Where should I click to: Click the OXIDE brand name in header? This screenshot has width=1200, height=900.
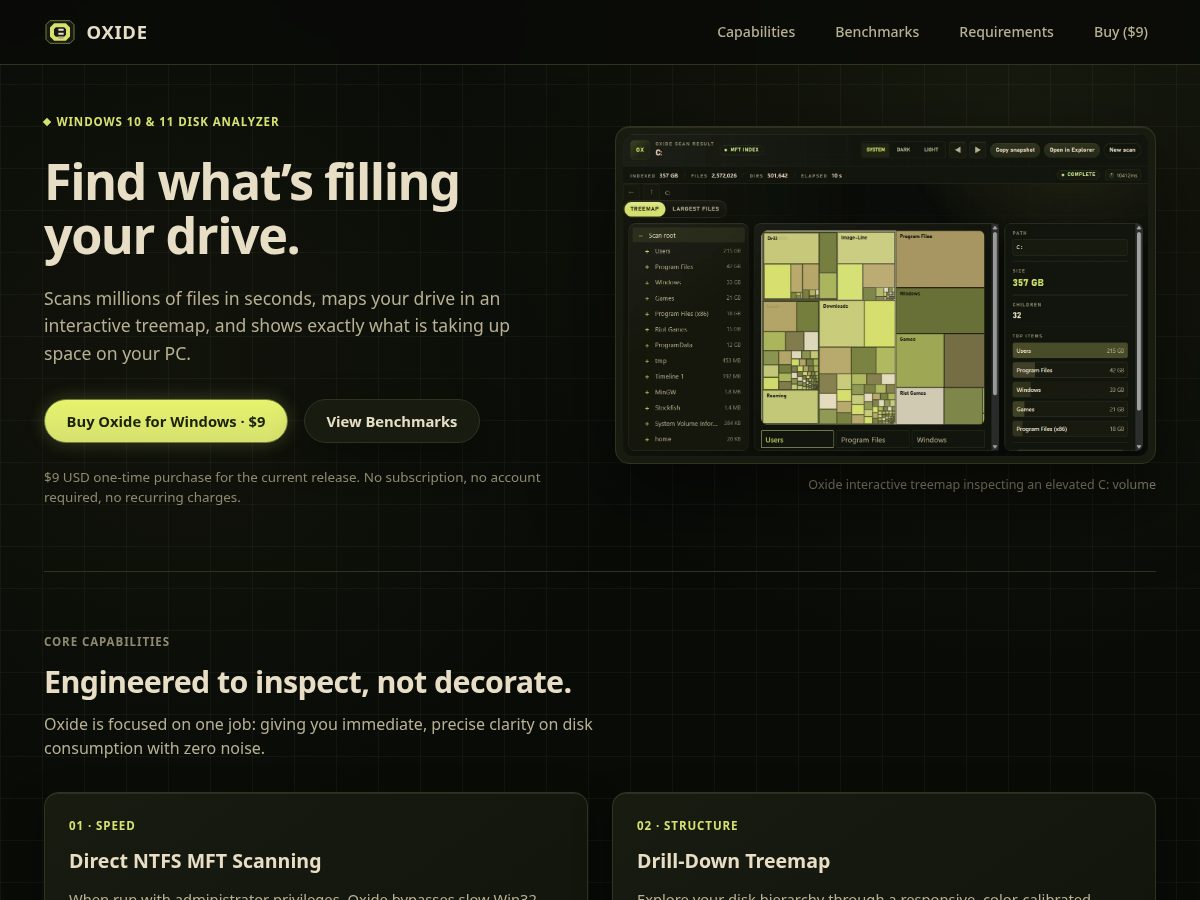click(117, 32)
